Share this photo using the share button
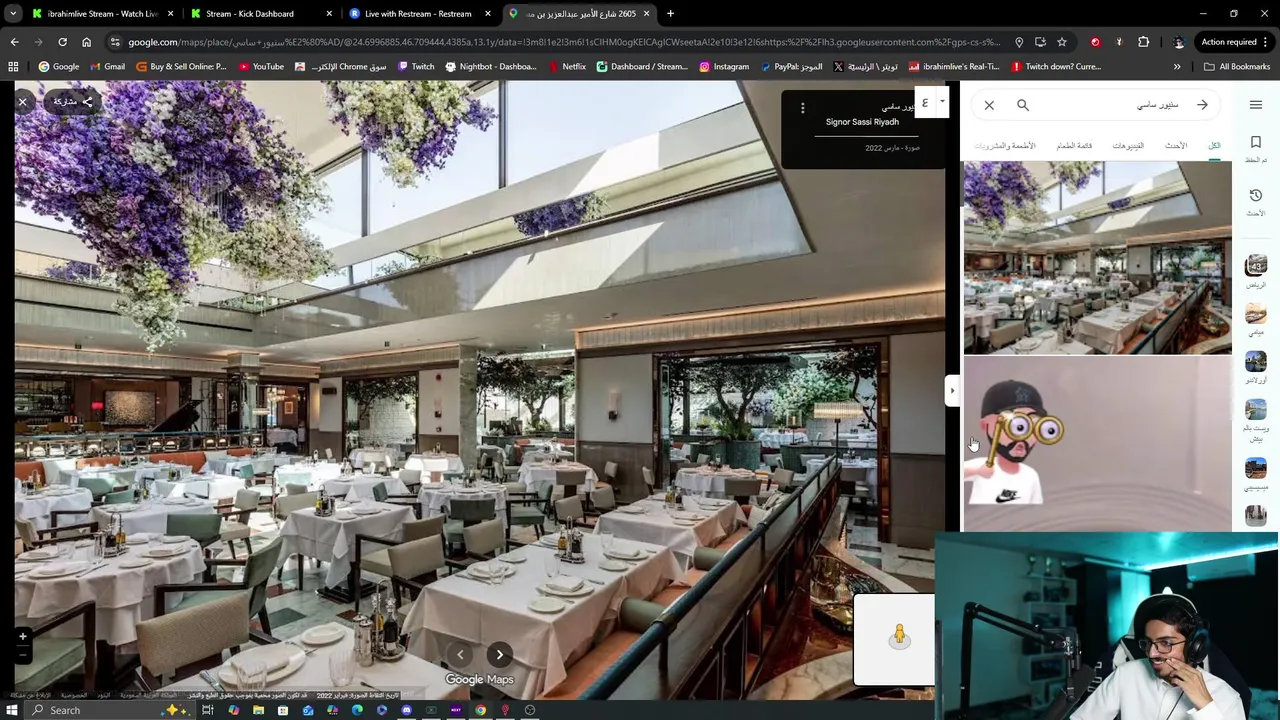This screenshot has width=1280, height=720. (73, 102)
